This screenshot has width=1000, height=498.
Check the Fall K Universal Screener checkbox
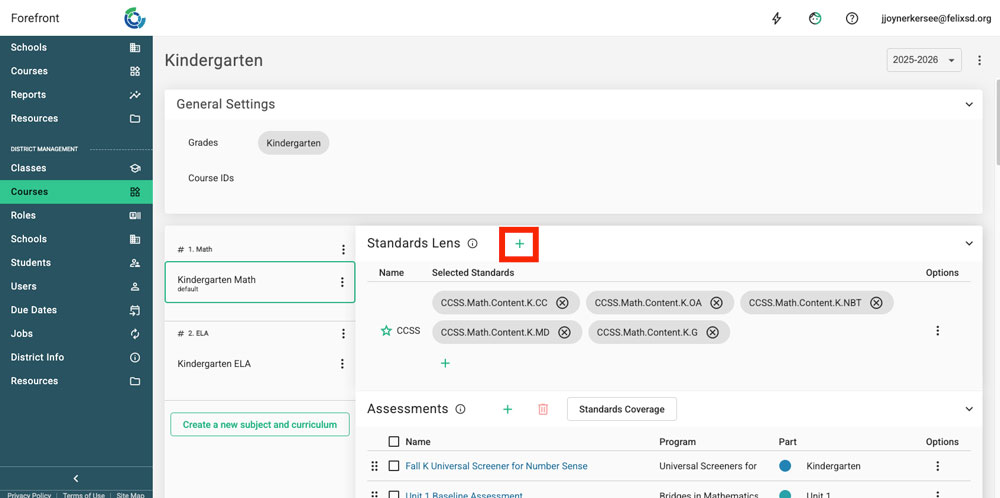click(393, 466)
